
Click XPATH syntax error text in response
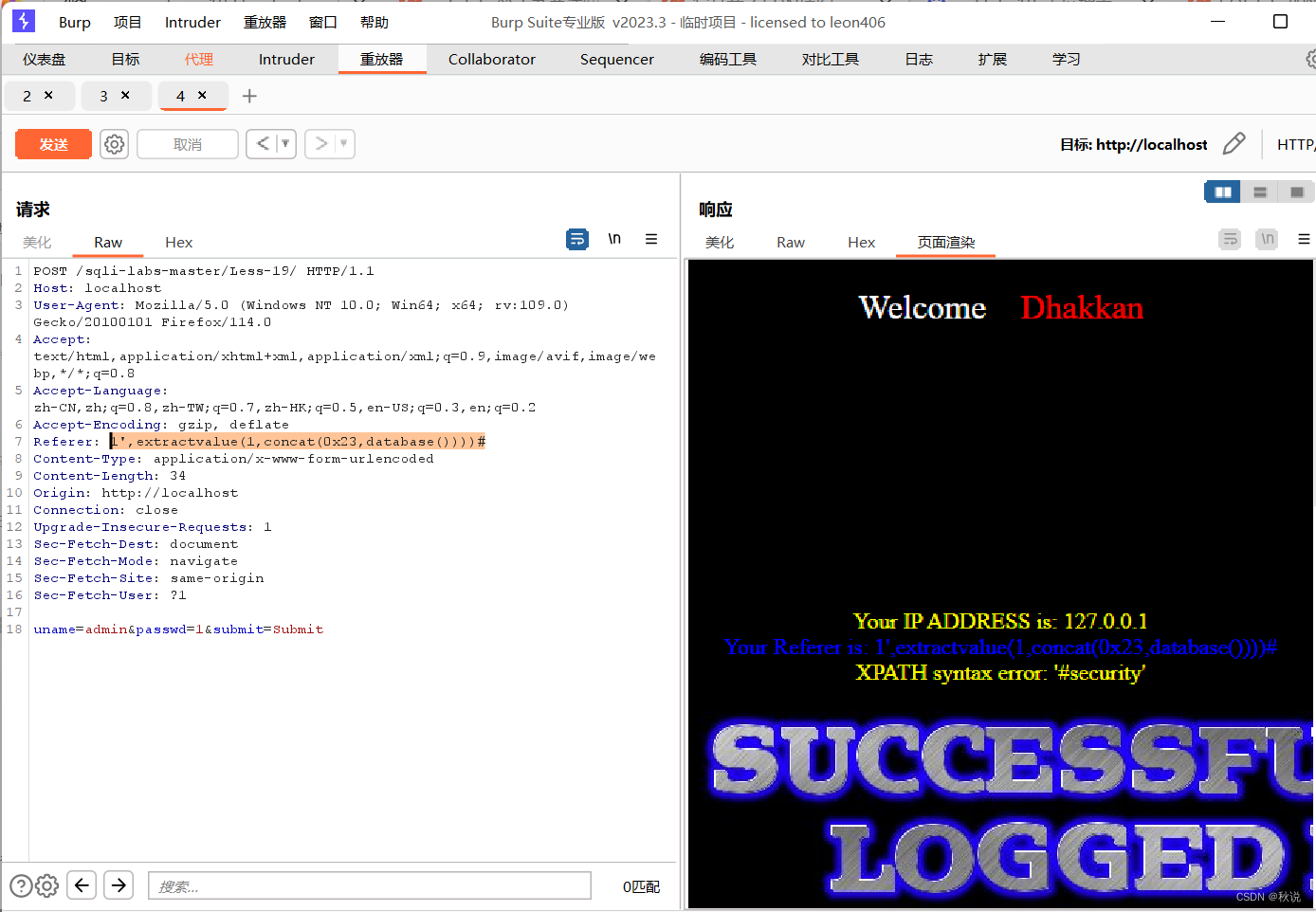(1000, 673)
